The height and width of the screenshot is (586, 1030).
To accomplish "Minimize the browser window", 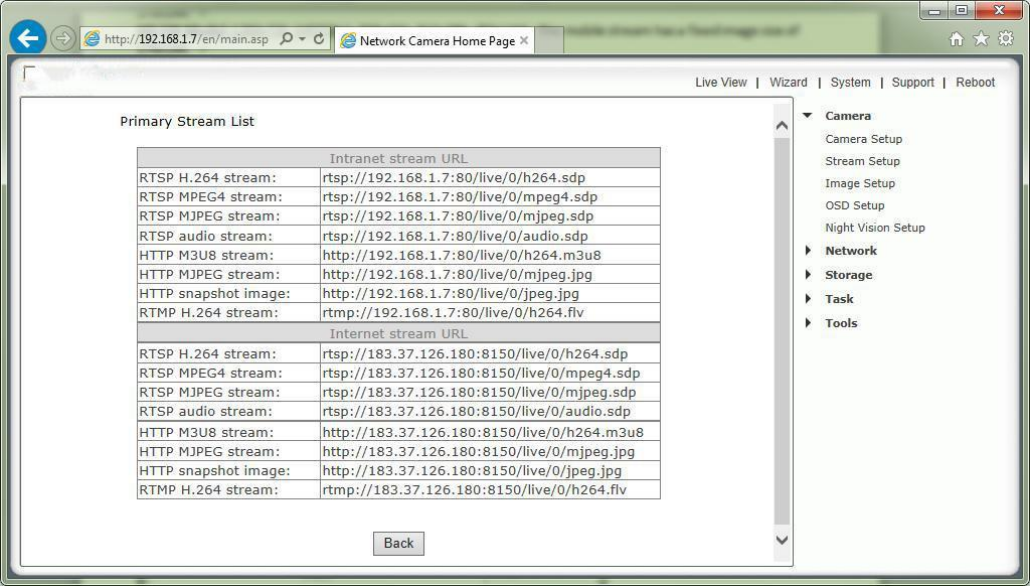I will coord(933,11).
